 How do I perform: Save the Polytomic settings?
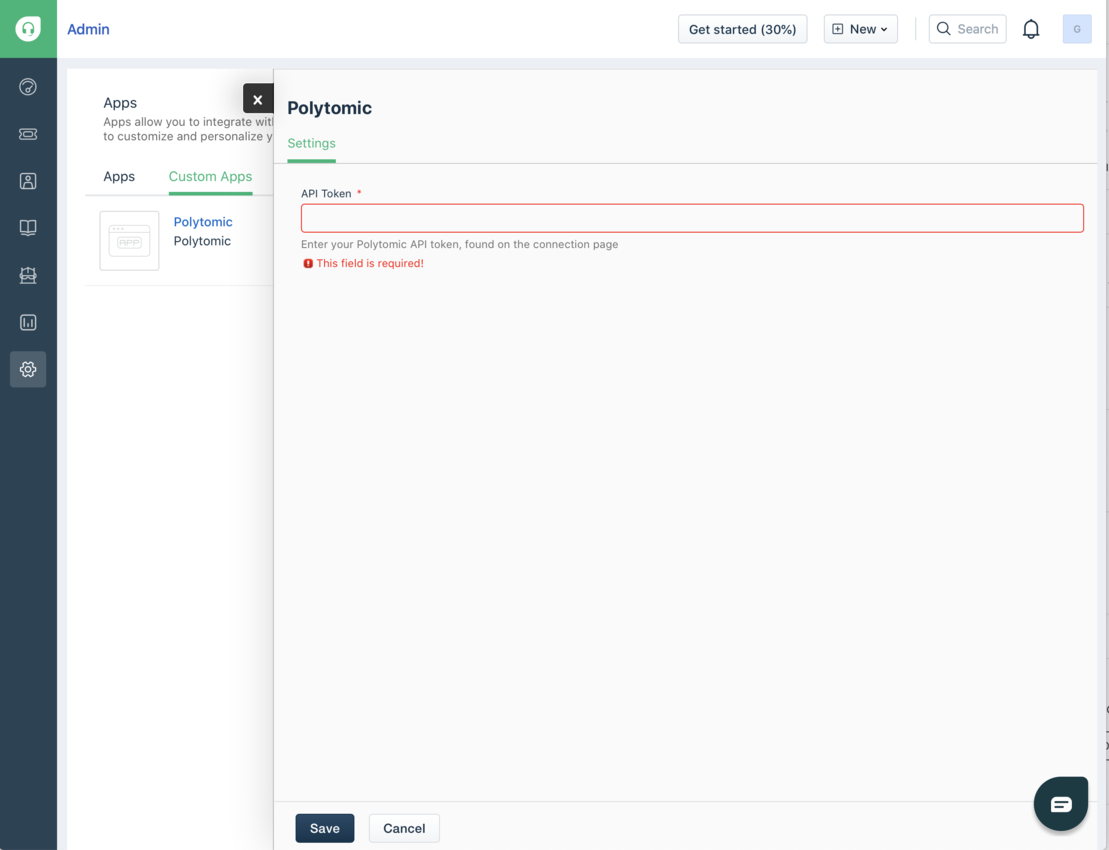tap(324, 828)
